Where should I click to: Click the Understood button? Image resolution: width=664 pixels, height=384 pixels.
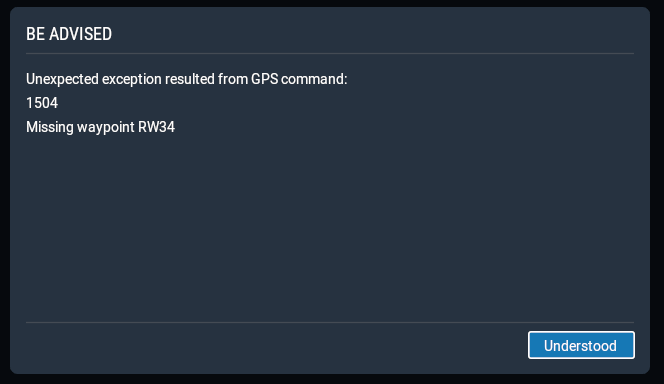(x=581, y=345)
